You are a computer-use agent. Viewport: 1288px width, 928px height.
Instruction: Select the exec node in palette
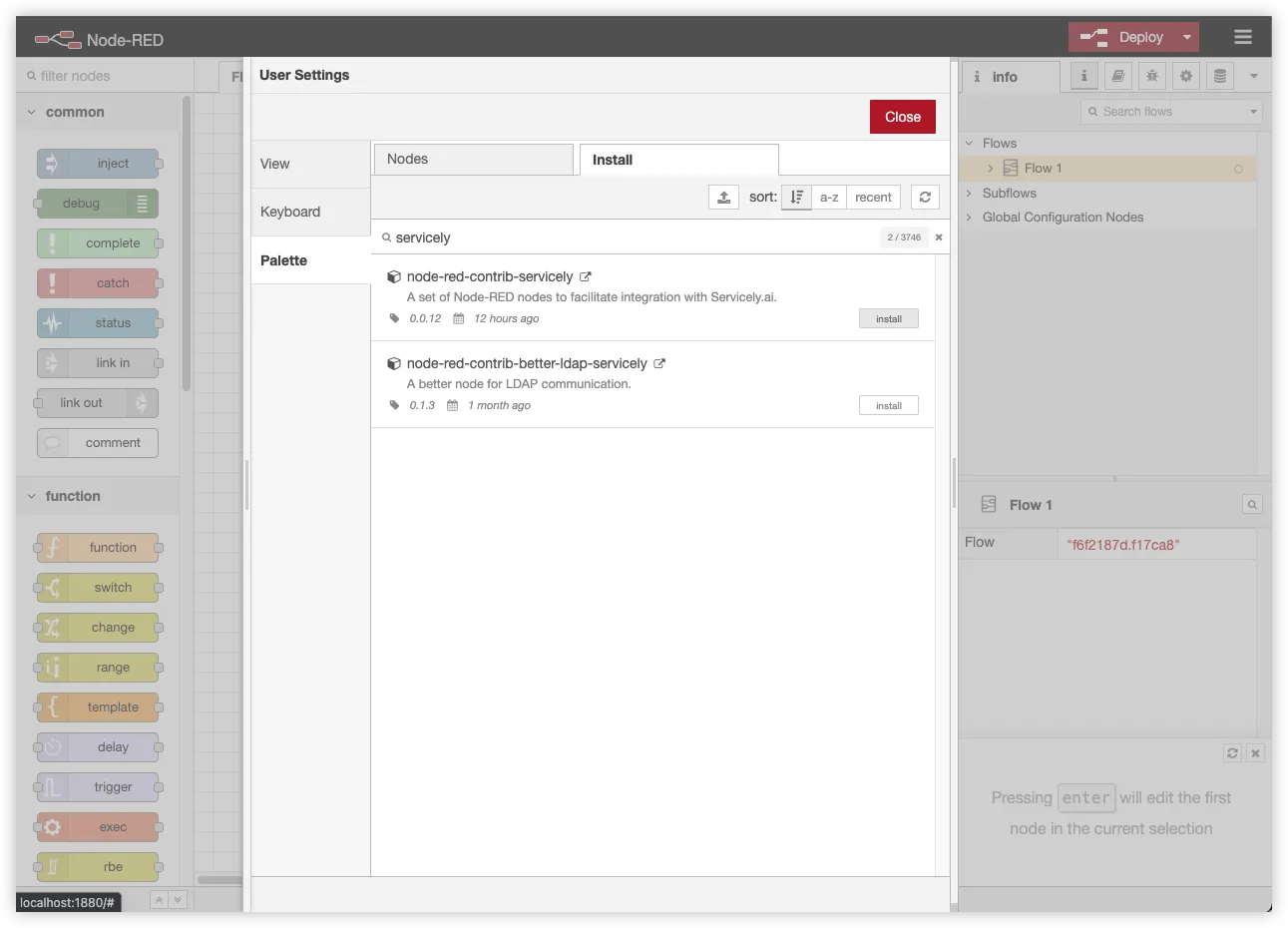click(98, 827)
